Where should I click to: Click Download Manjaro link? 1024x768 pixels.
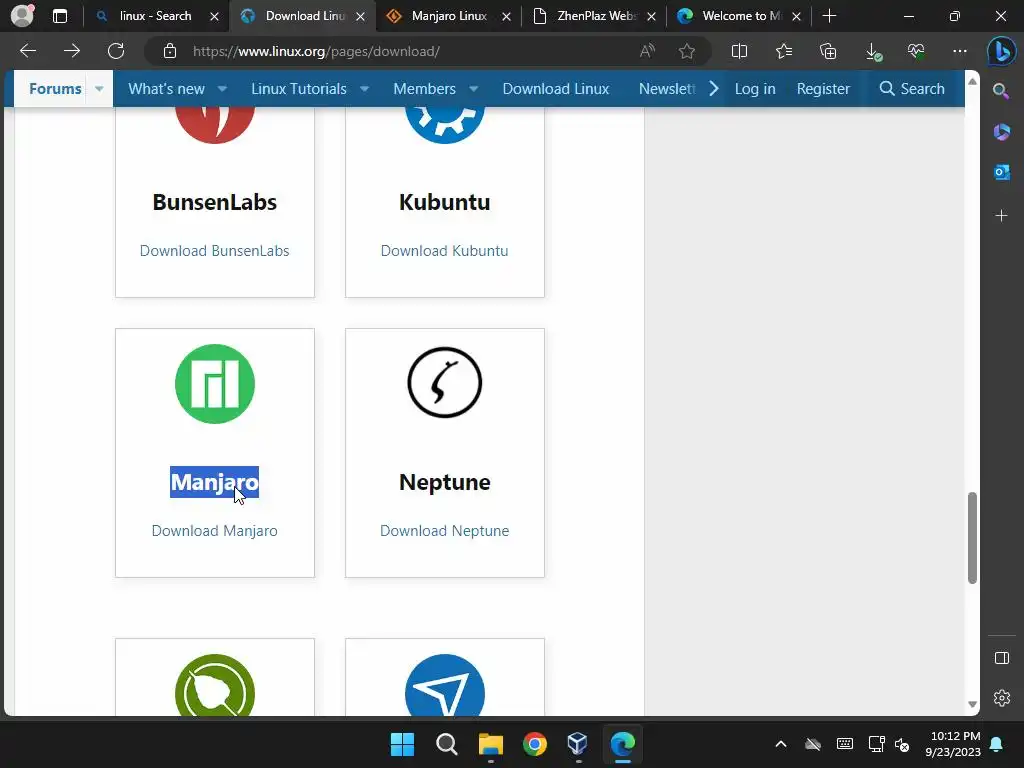coord(215,531)
